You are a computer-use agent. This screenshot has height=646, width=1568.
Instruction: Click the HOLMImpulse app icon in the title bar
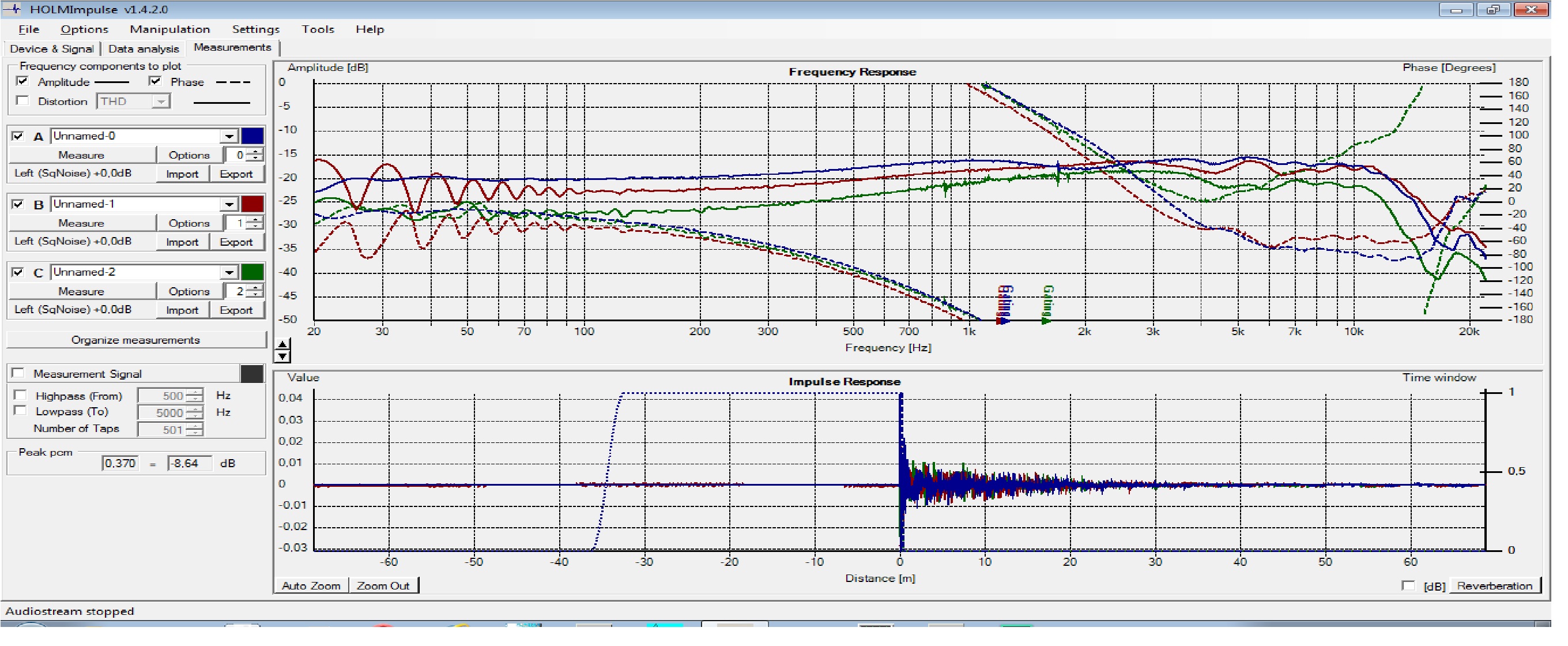(x=12, y=9)
